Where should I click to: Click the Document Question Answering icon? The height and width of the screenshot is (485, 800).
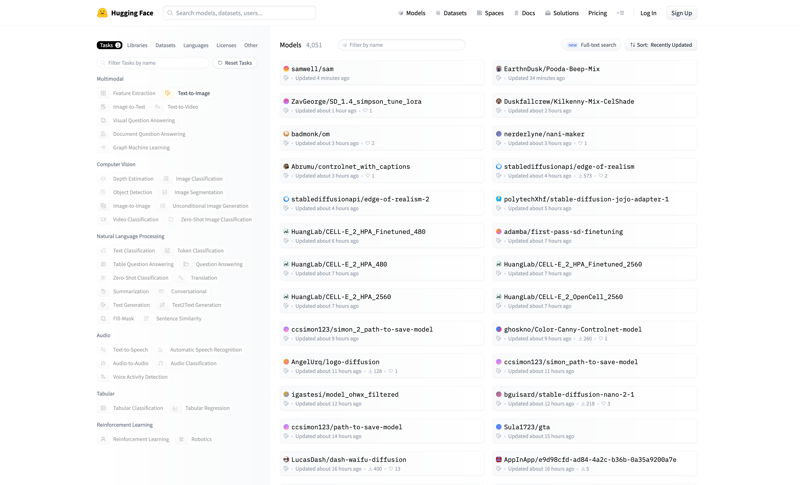click(x=103, y=134)
